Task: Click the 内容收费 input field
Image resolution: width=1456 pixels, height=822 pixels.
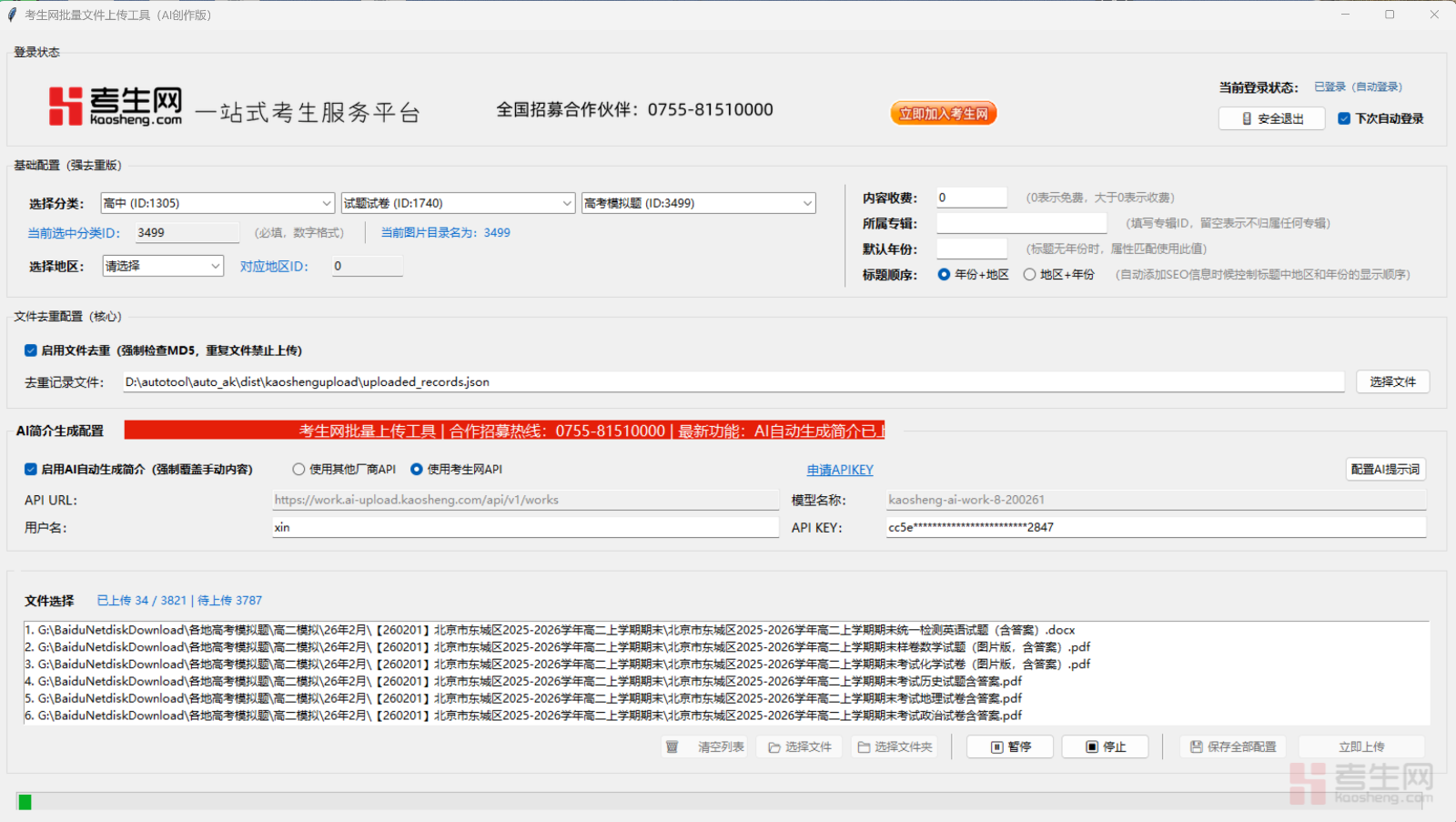Action: pyautogui.click(x=971, y=198)
